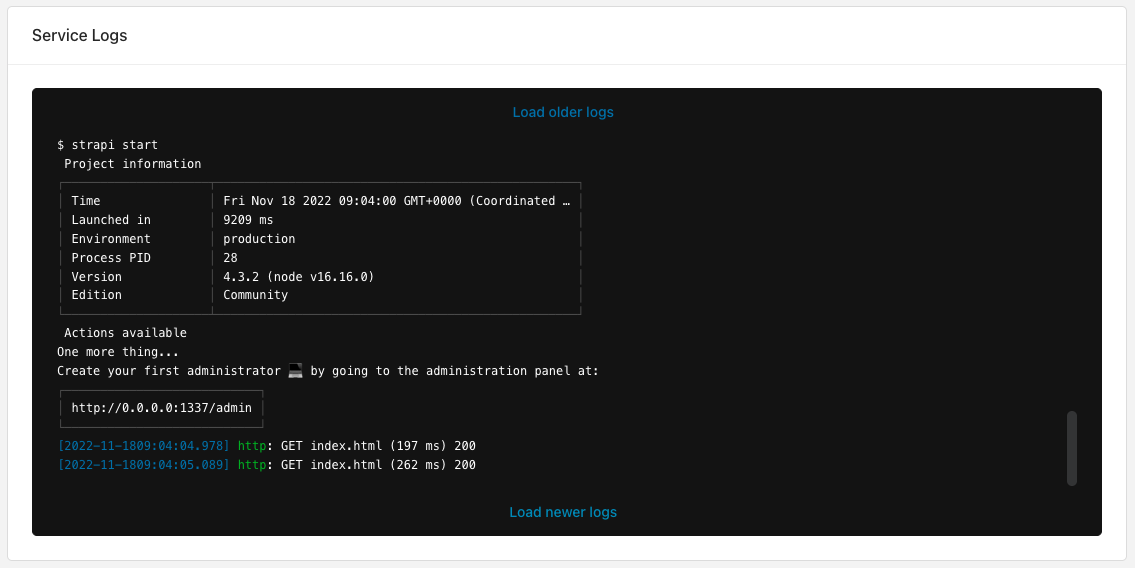The image size is (1135, 568).
Task: Click the 'Actions available' line
Action: pos(125,333)
